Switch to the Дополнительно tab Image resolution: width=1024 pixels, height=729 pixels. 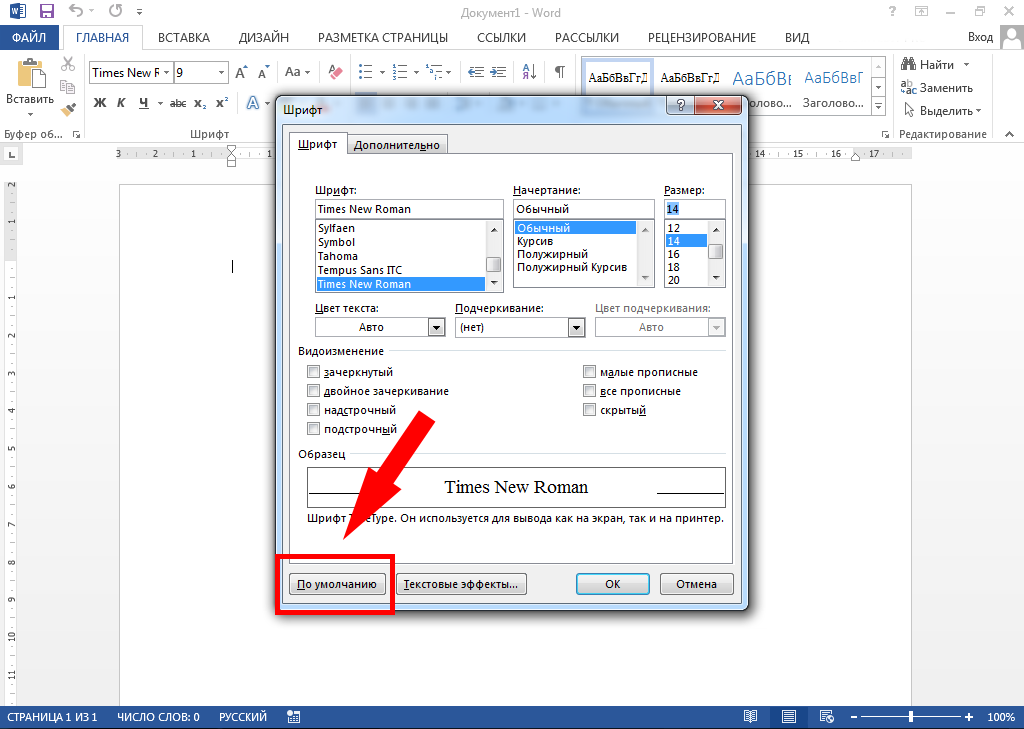pyautogui.click(x=397, y=145)
